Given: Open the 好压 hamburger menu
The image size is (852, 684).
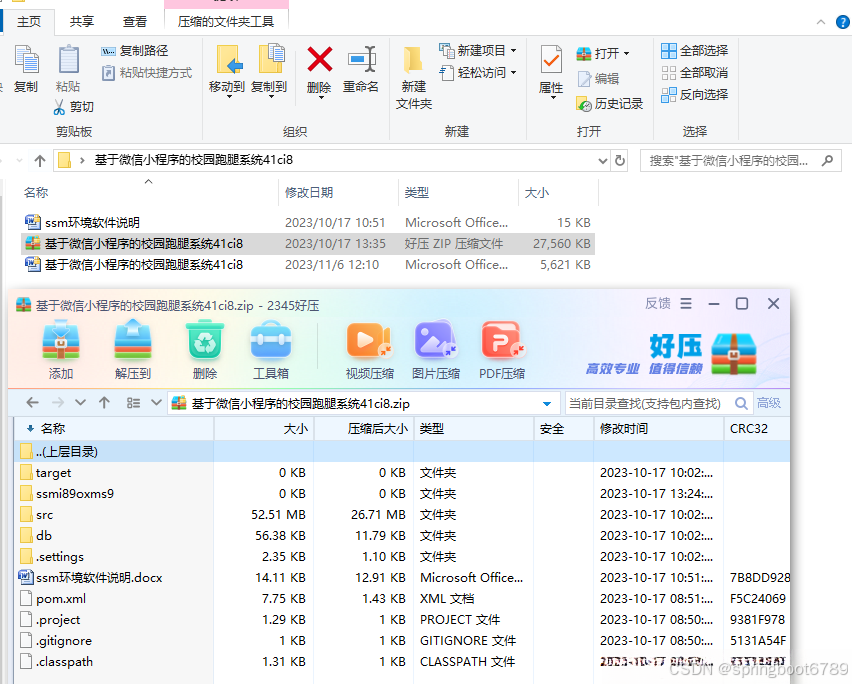Looking at the screenshot, I should pos(686,304).
